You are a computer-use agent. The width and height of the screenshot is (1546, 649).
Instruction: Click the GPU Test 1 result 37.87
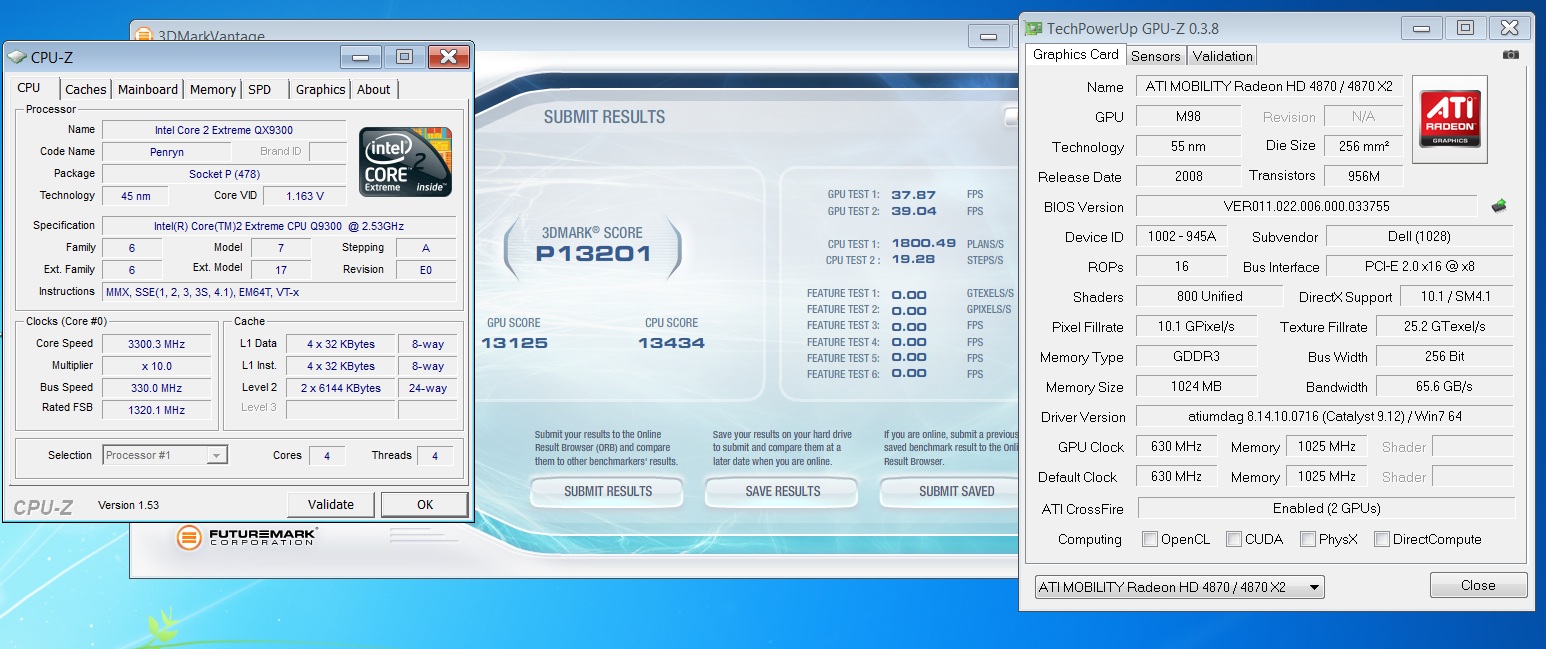pyautogui.click(x=914, y=195)
